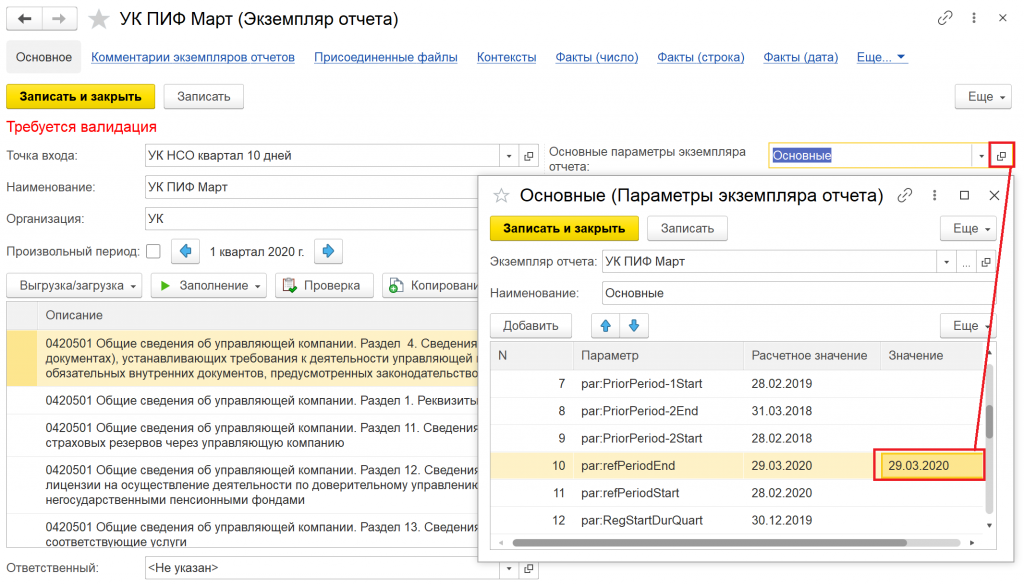This screenshot has width=1024, height=585.
Task: Click Организация field УК
Action: coord(312,219)
